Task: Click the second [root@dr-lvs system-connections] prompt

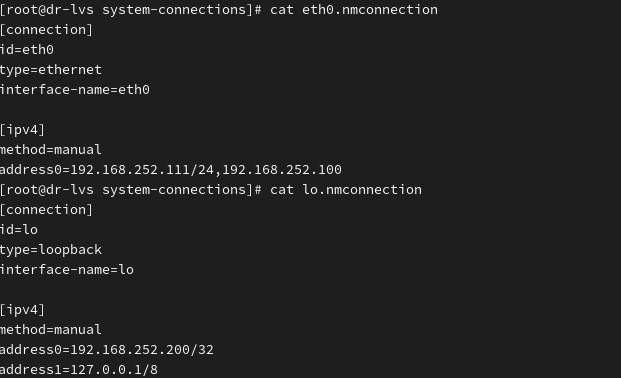Action: click(x=130, y=190)
